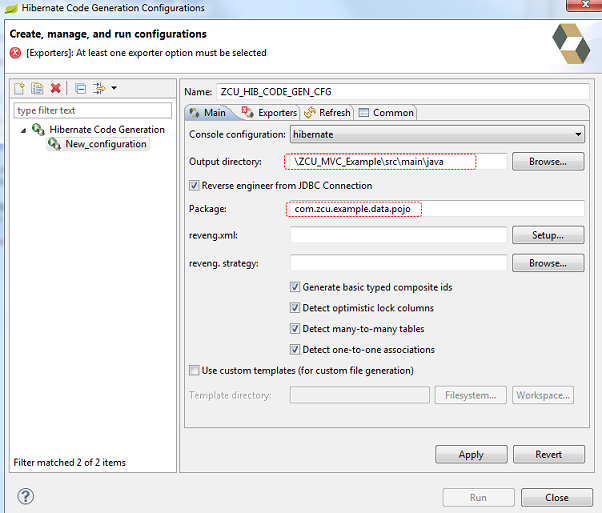Click the Exporters error message text
The height and width of the screenshot is (513, 602).
[146, 53]
